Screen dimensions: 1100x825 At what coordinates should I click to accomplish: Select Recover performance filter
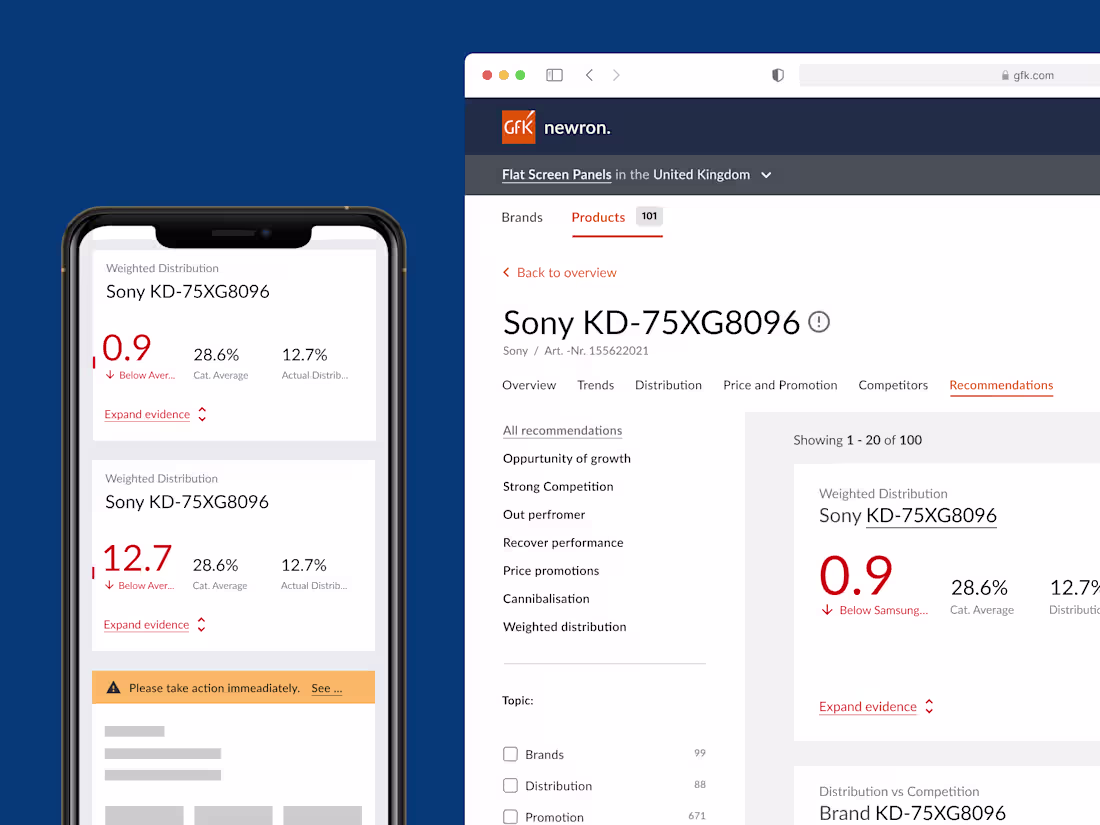coord(563,543)
